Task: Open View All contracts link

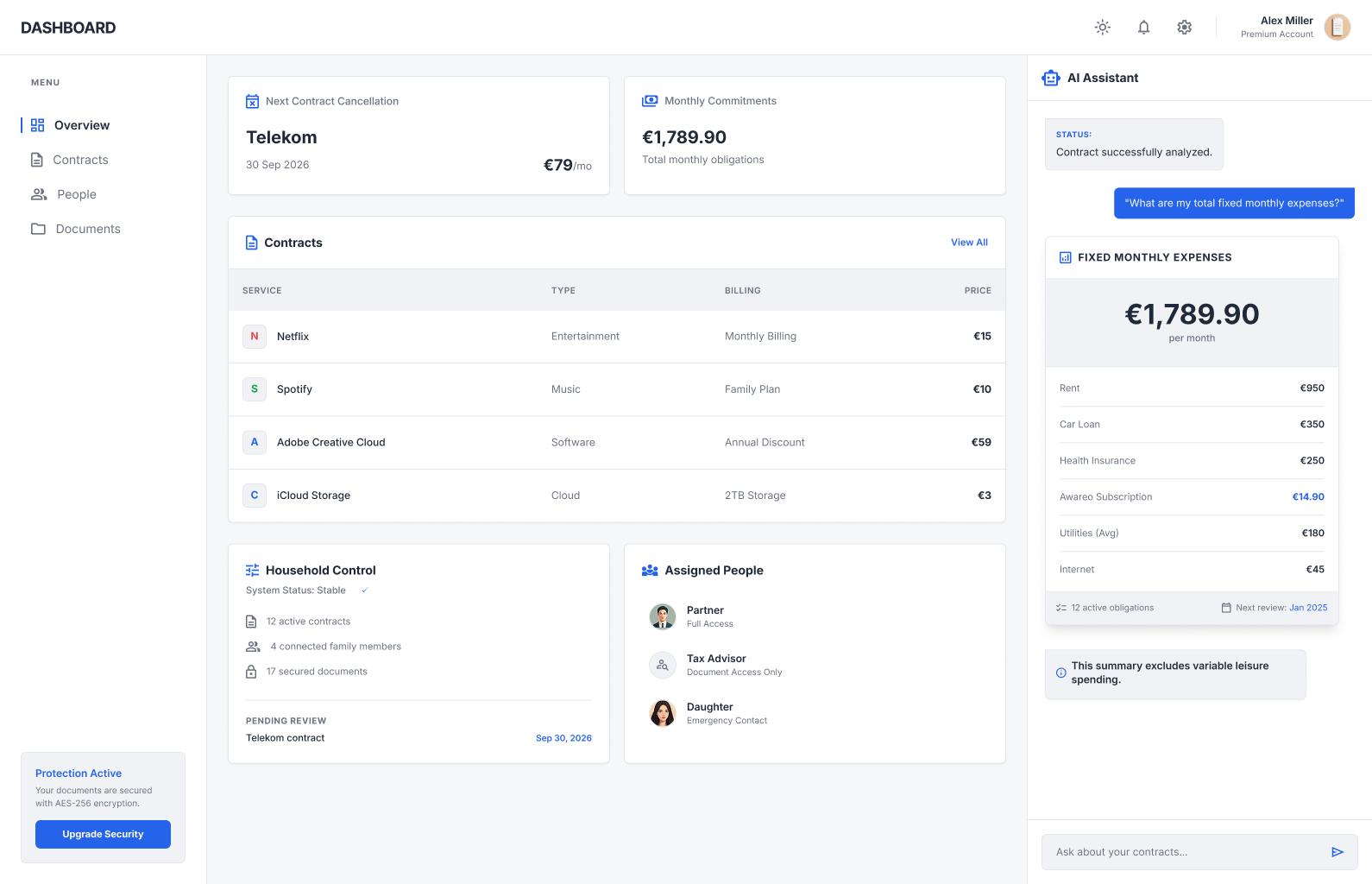Action: click(x=969, y=243)
